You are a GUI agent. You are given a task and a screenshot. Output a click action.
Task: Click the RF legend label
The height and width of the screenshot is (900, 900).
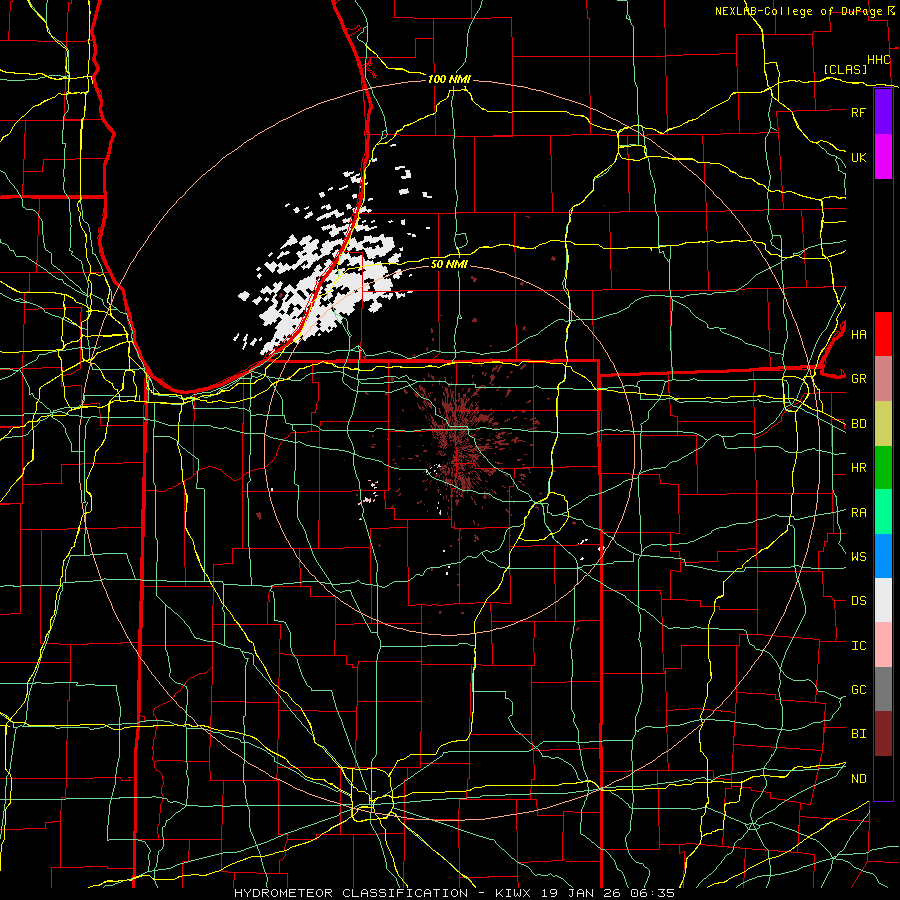859,112
